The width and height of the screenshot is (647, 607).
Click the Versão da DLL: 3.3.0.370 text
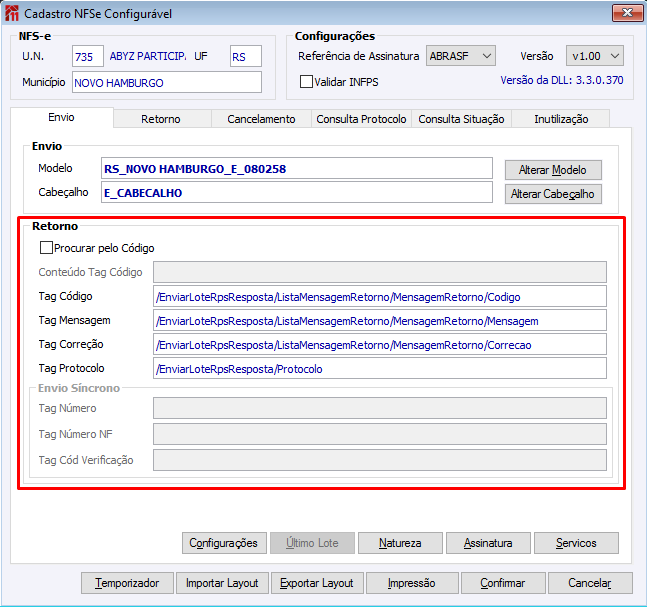[562, 80]
